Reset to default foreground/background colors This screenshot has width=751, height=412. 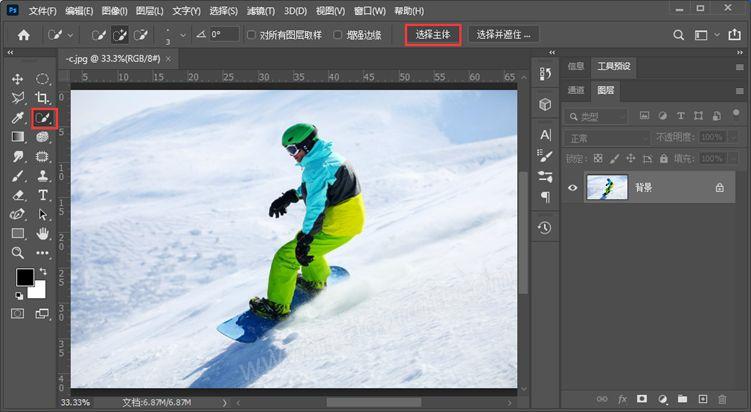tap(19, 296)
